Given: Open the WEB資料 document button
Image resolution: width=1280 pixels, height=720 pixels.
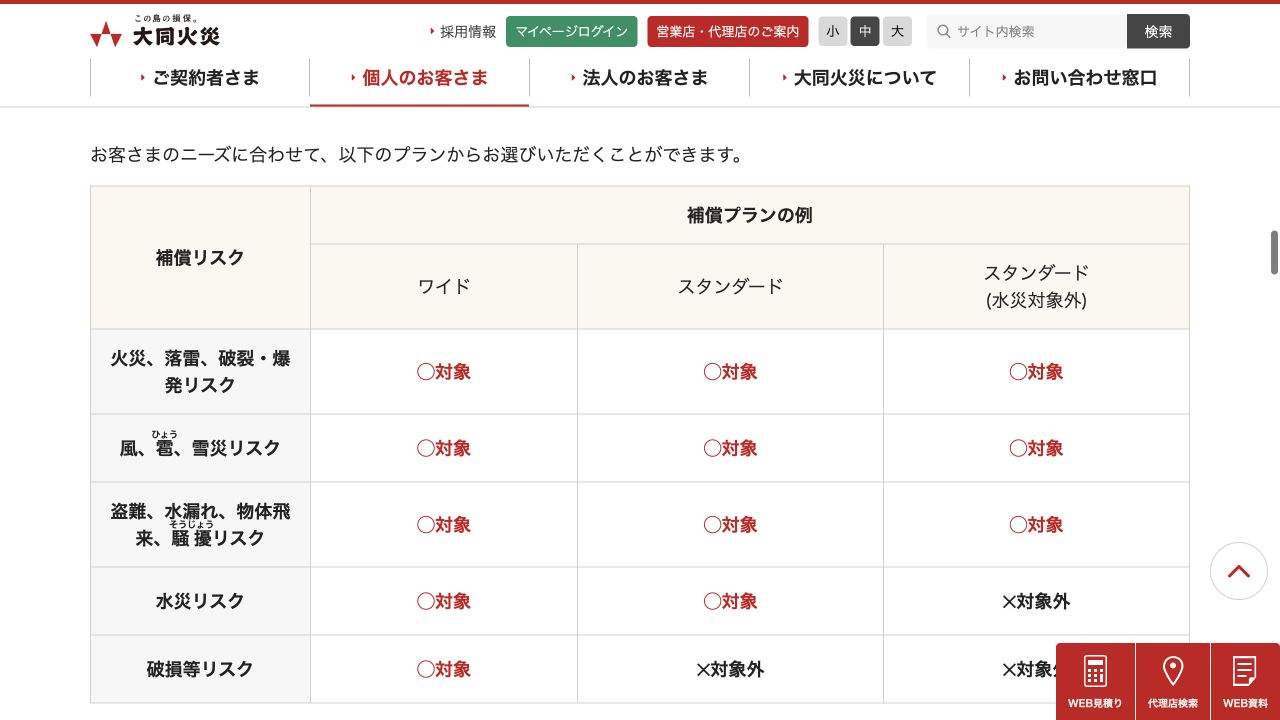Looking at the screenshot, I should click(1245, 681).
